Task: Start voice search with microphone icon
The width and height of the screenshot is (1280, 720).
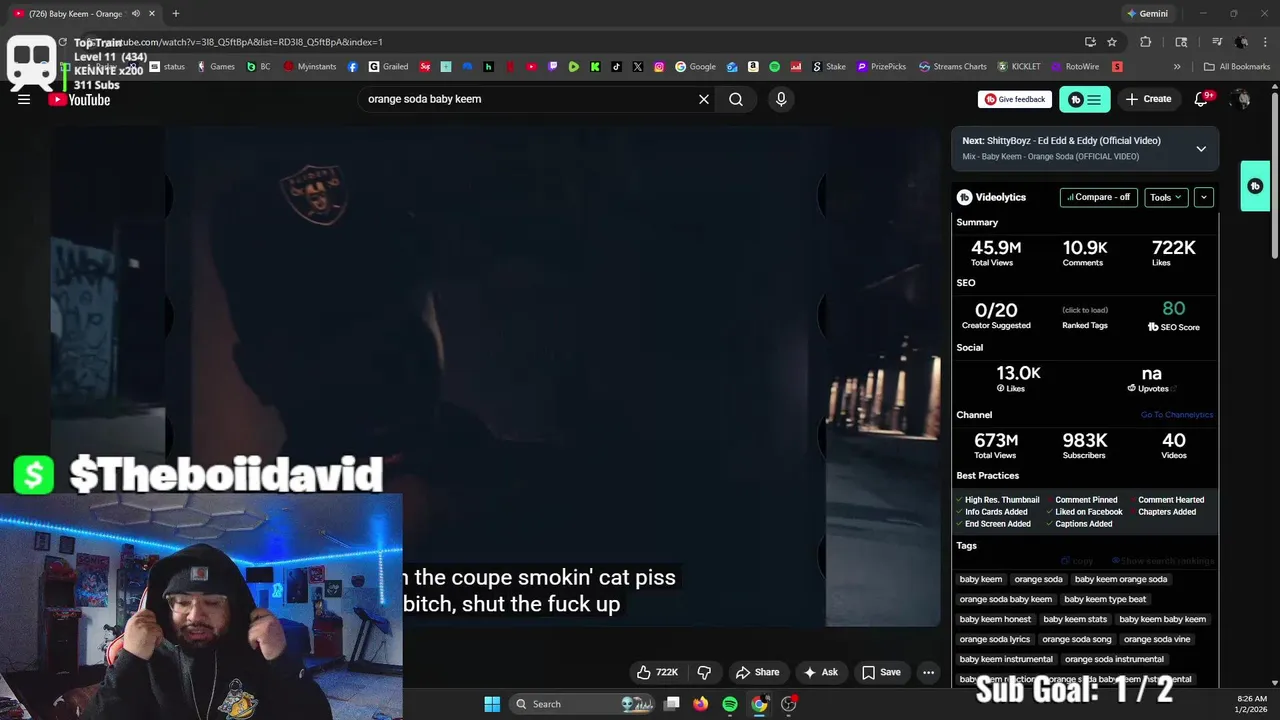Action: (781, 99)
